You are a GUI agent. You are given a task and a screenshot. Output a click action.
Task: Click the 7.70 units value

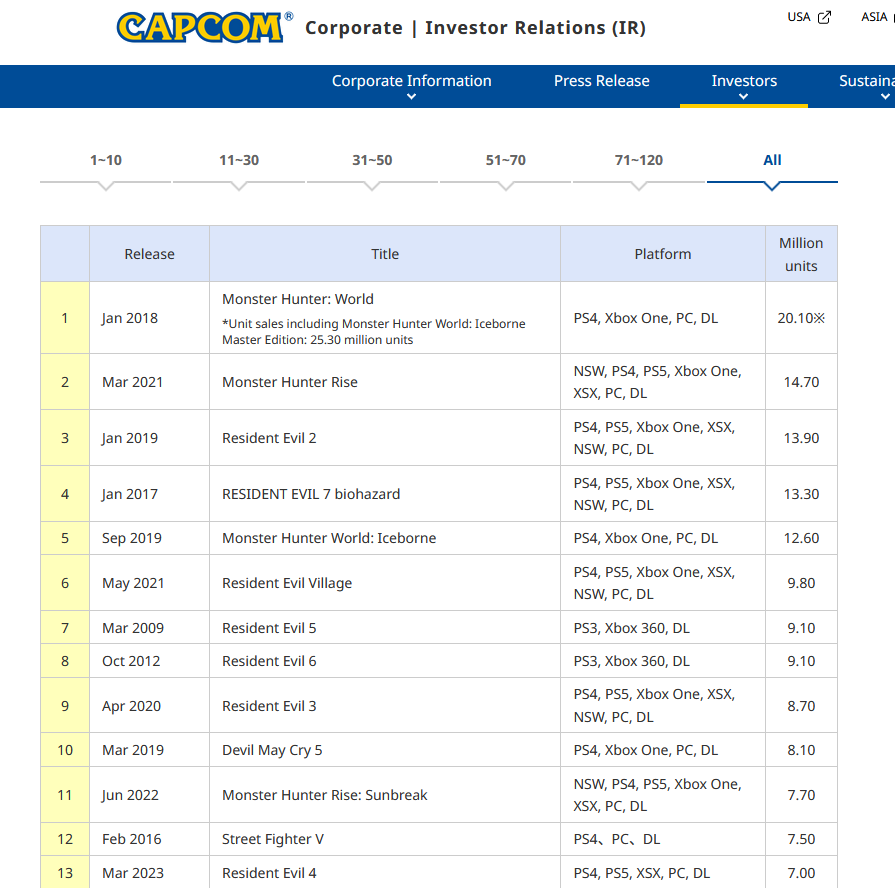(801, 795)
